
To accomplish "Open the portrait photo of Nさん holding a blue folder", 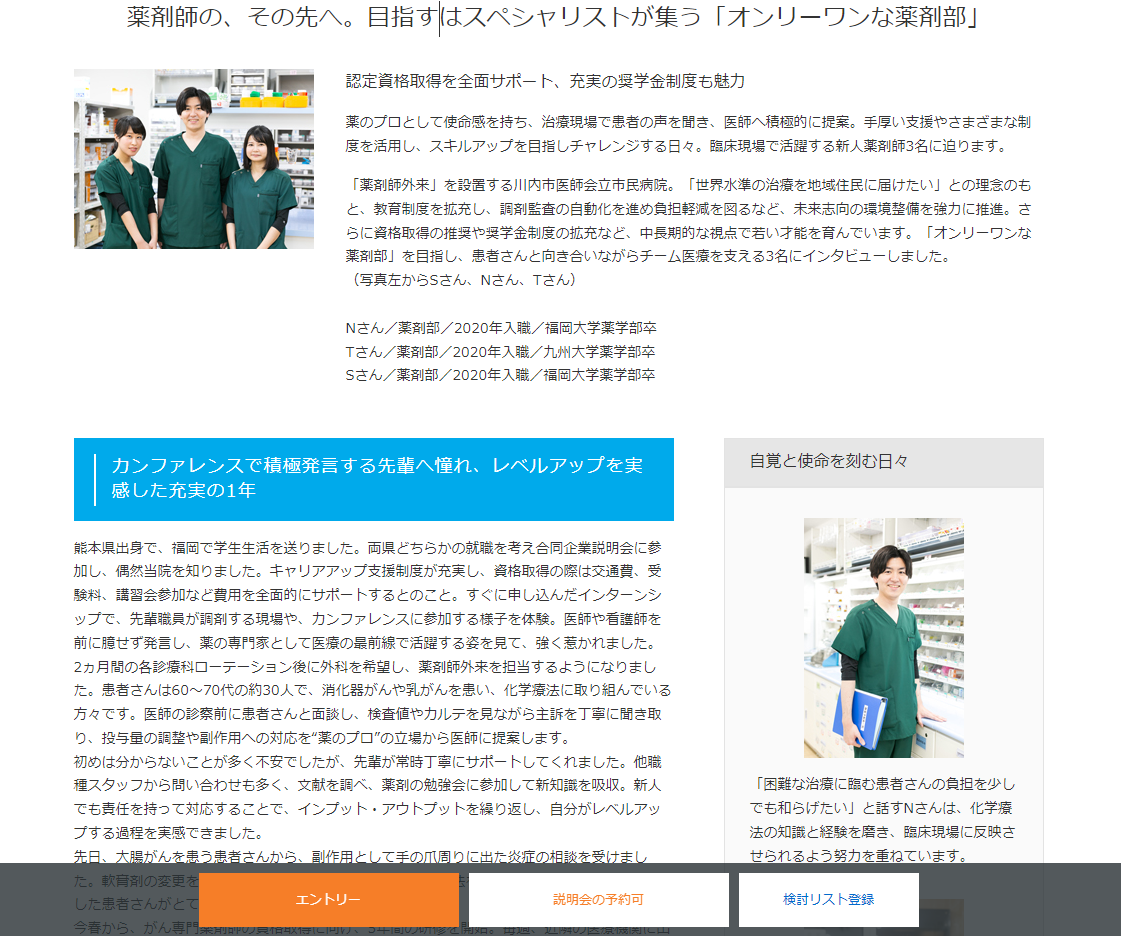I will (884, 638).
